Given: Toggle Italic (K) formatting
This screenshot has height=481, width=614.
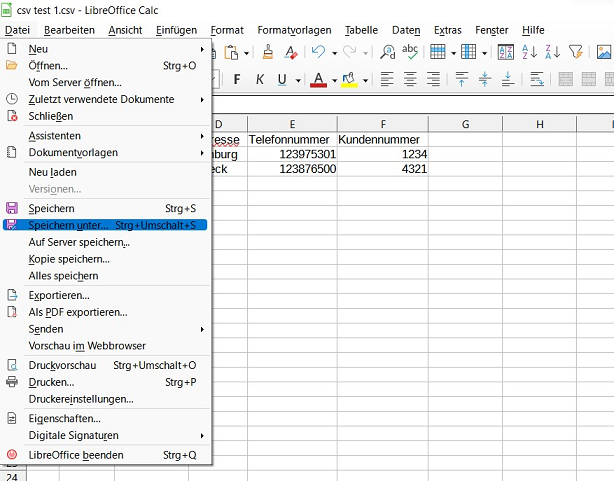Looking at the screenshot, I should pyautogui.click(x=260, y=80).
